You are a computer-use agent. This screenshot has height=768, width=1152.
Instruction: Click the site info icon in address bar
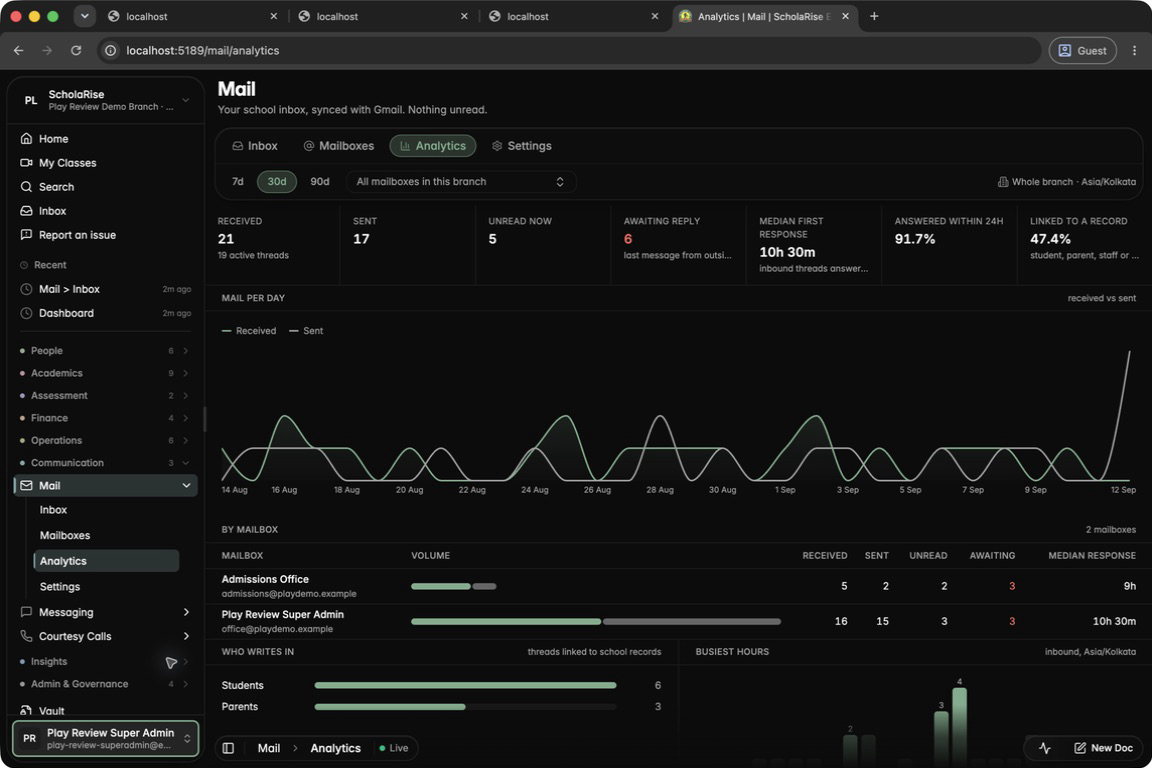[x=110, y=51]
